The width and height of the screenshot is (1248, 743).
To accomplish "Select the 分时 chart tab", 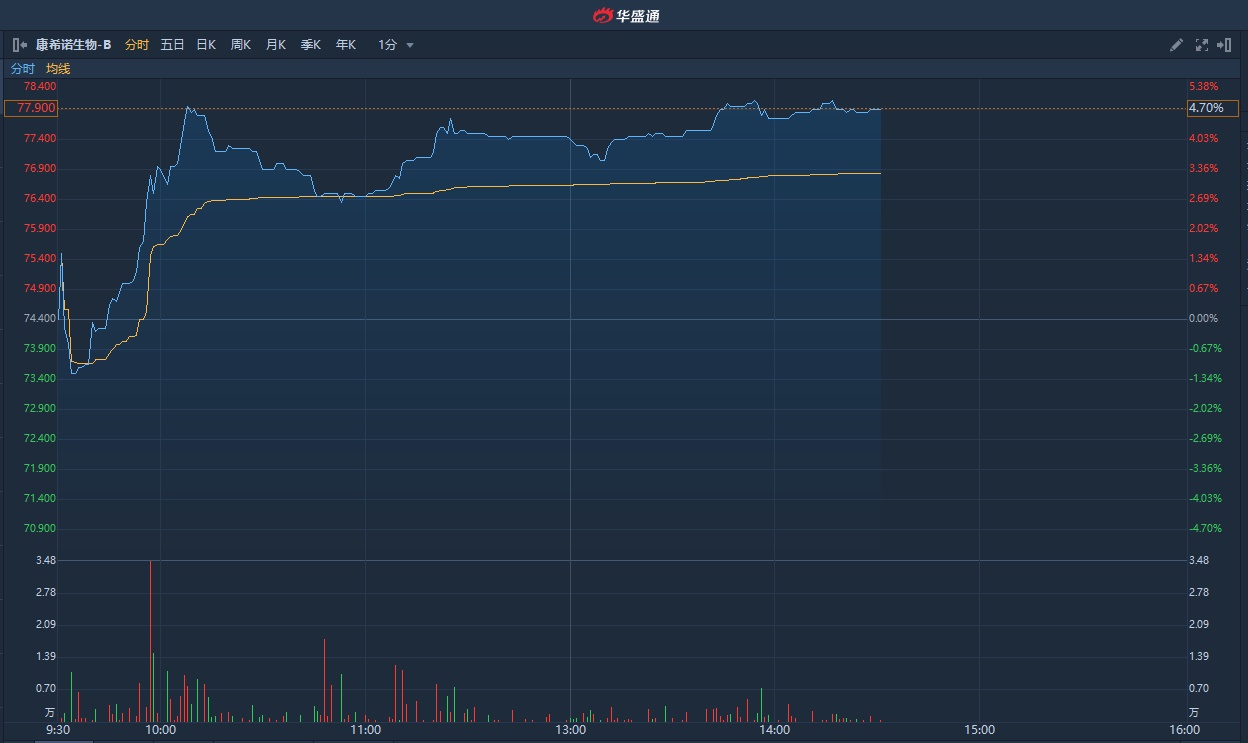I will 137,45.
